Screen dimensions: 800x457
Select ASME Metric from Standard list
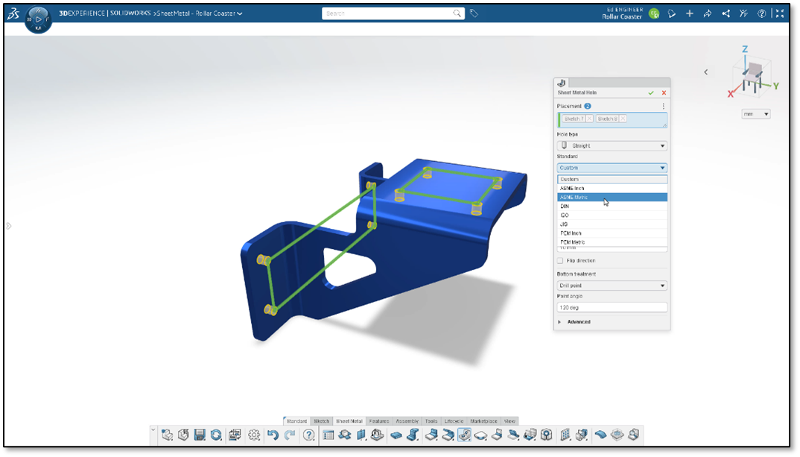coord(611,197)
